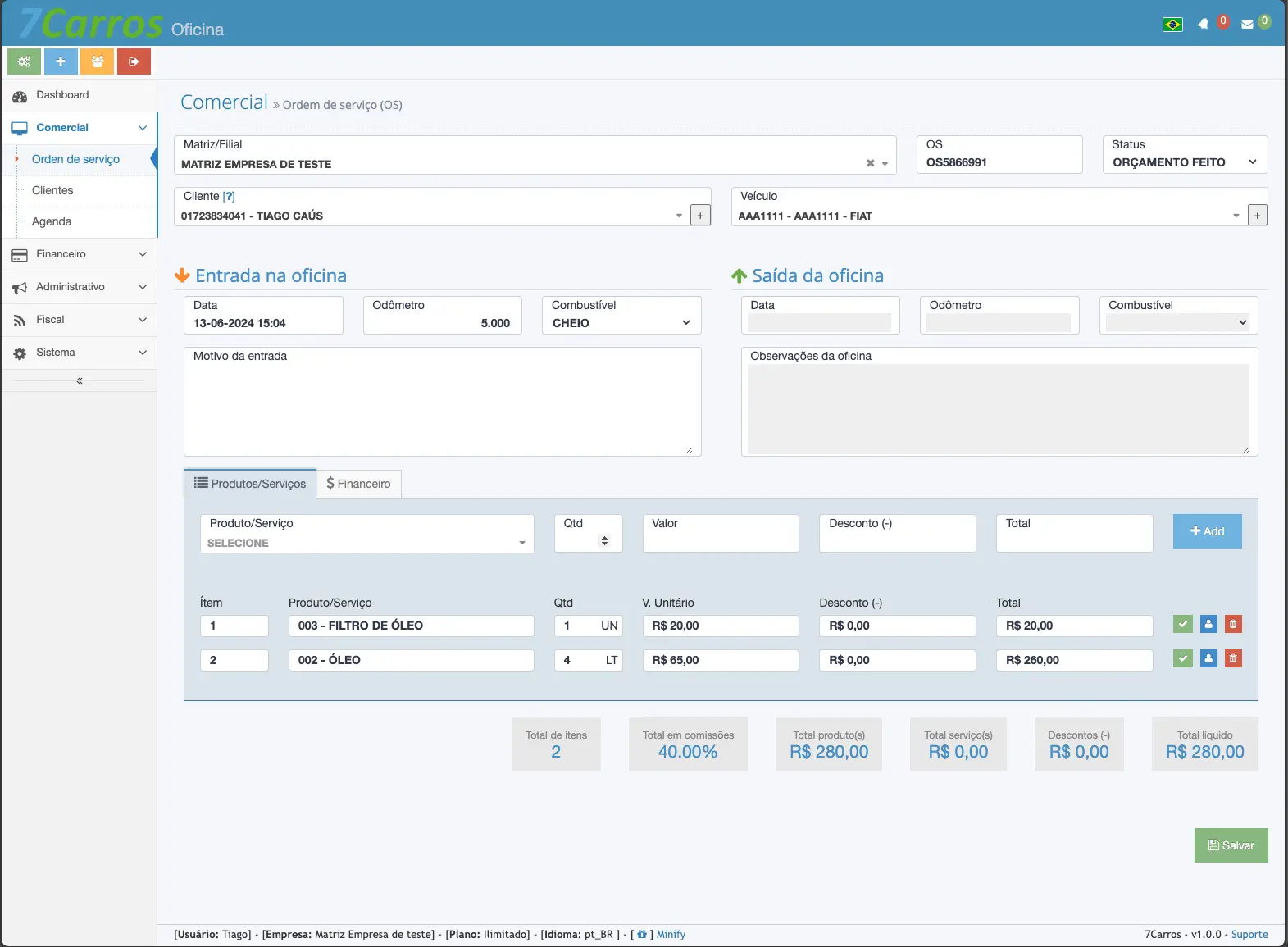The height and width of the screenshot is (947, 1288).
Task: Click the Total input in add row
Action: (1075, 533)
